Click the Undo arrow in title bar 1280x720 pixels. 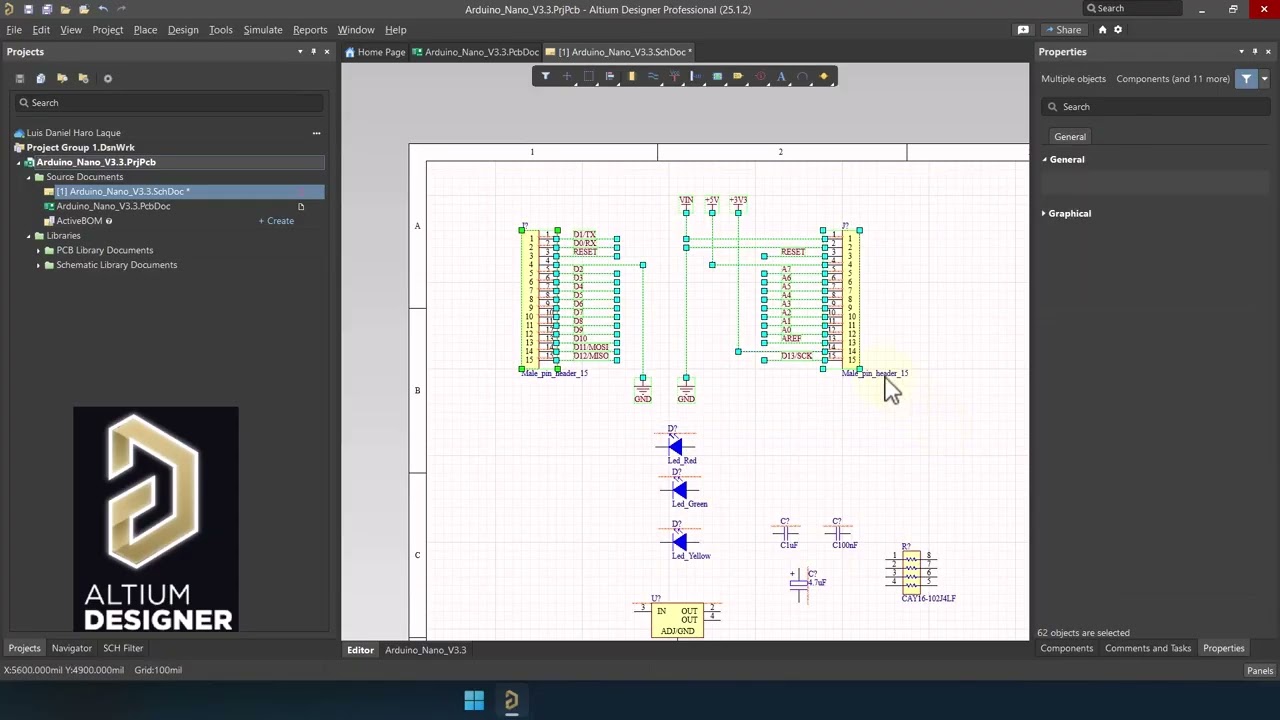pyautogui.click(x=103, y=9)
